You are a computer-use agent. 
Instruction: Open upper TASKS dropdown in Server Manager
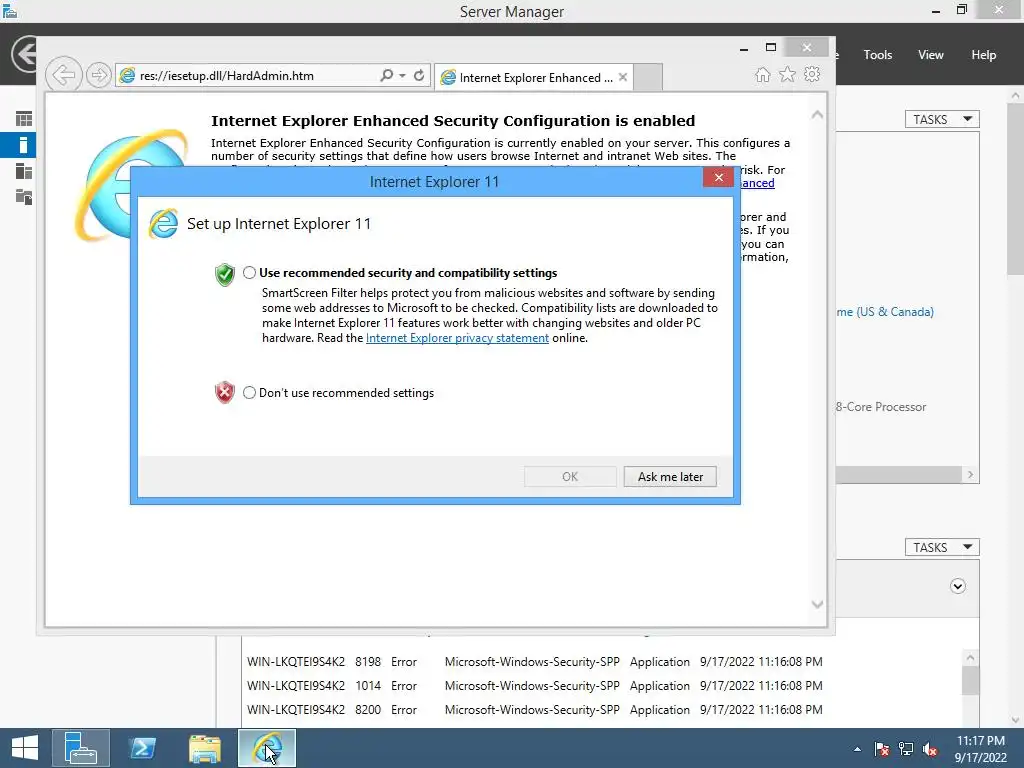(x=942, y=120)
